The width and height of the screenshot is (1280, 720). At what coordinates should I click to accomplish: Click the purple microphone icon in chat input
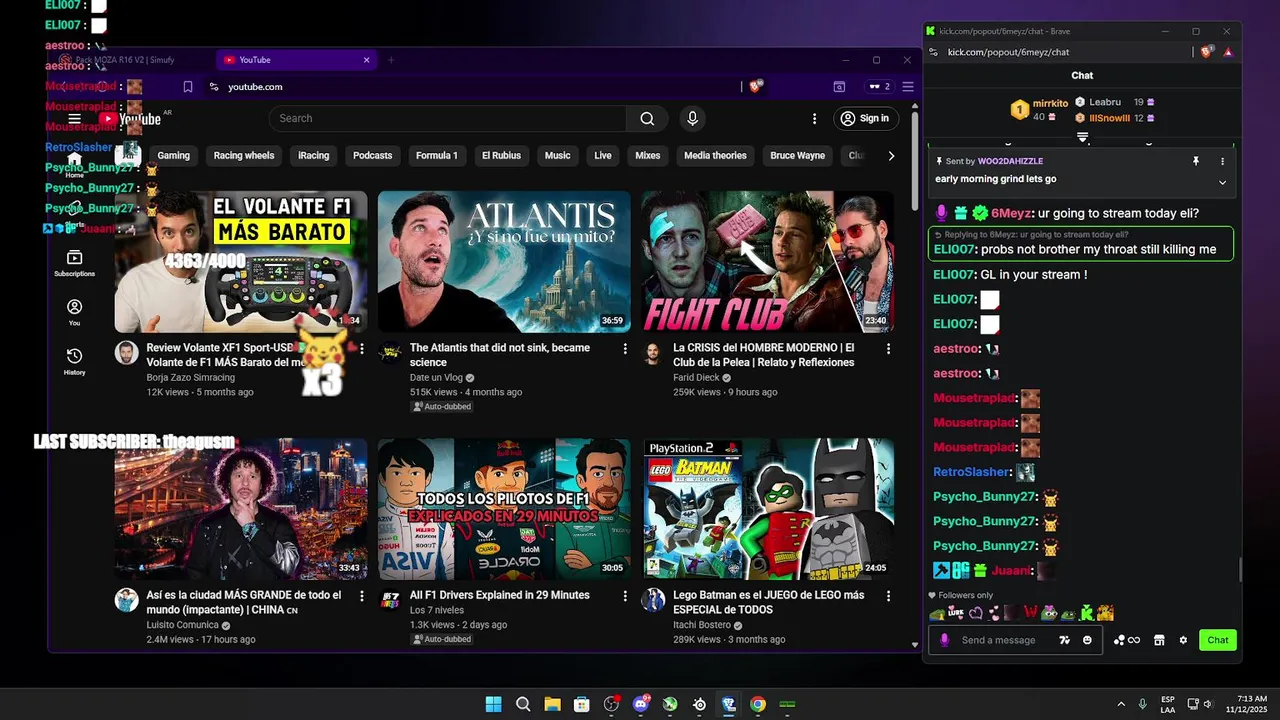(x=944, y=640)
